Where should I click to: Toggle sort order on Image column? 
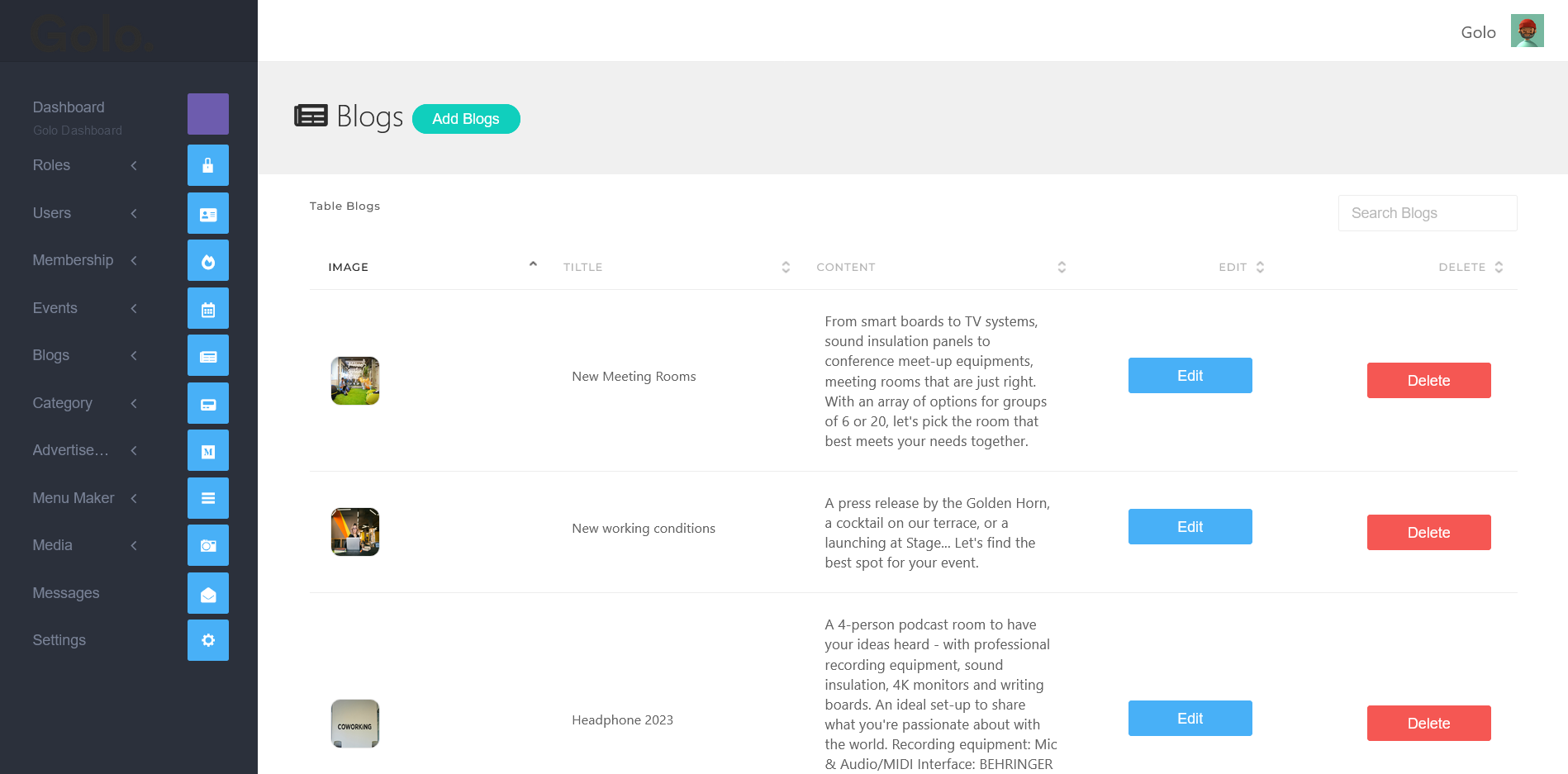point(533,266)
